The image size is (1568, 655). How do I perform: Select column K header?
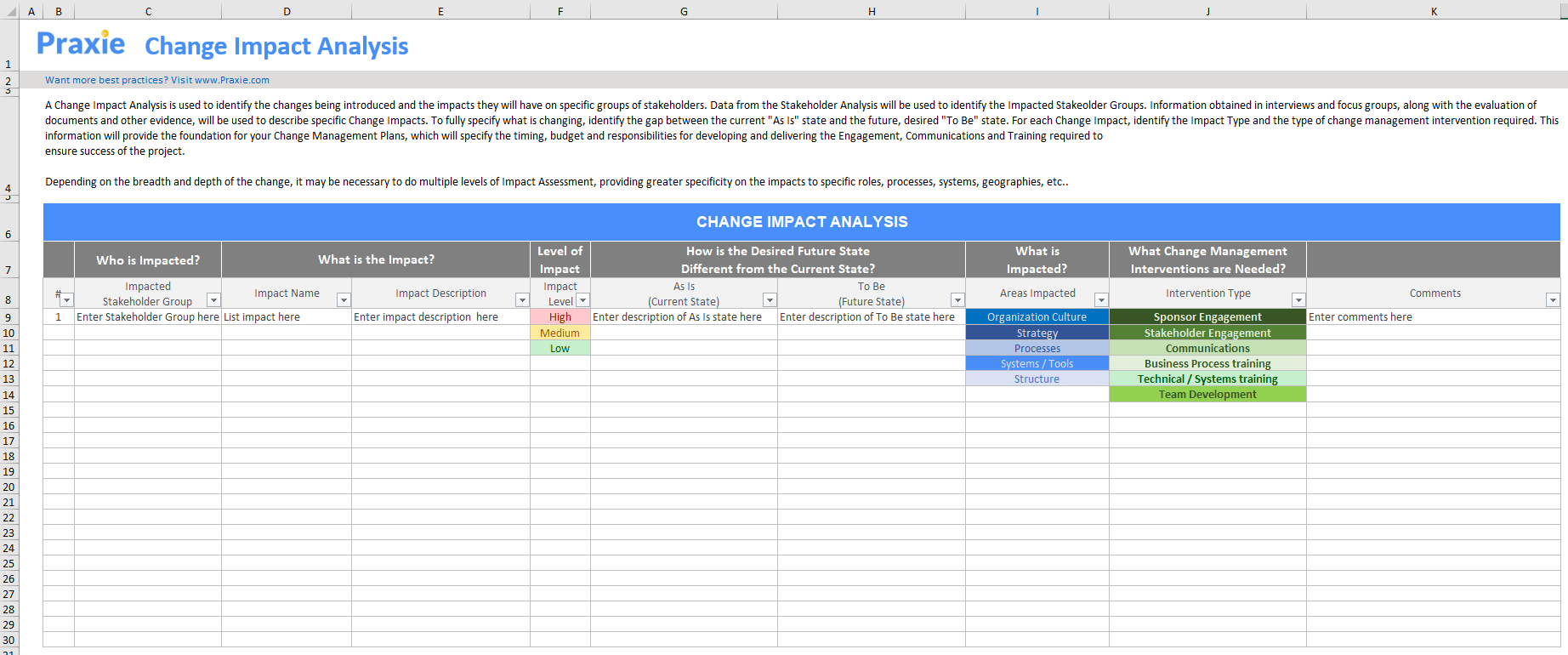(1434, 11)
